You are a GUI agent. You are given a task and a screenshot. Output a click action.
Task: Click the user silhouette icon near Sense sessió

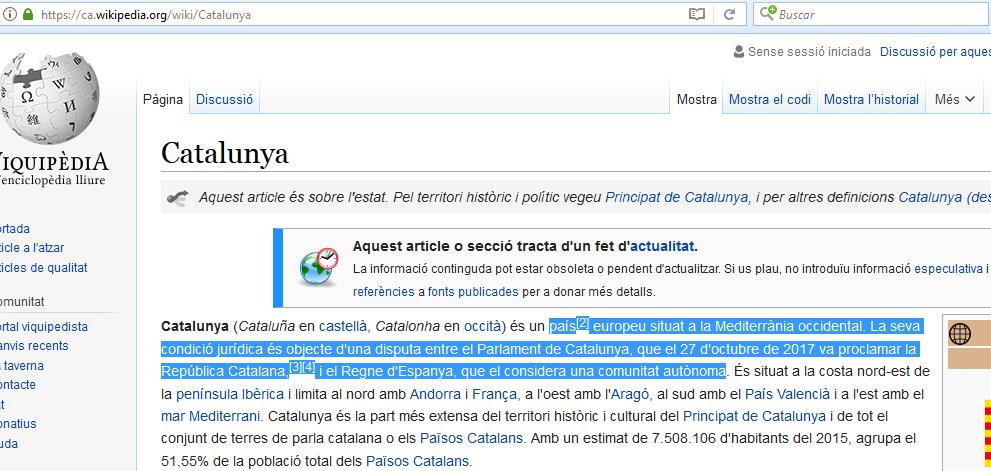tap(738, 52)
